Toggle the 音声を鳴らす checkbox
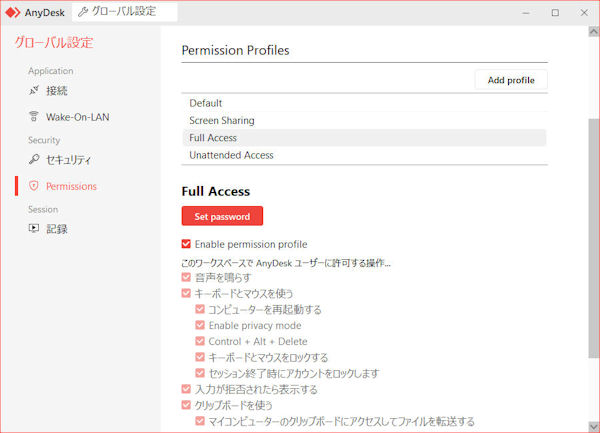Image resolution: width=600 pixels, height=433 pixels. [186, 277]
